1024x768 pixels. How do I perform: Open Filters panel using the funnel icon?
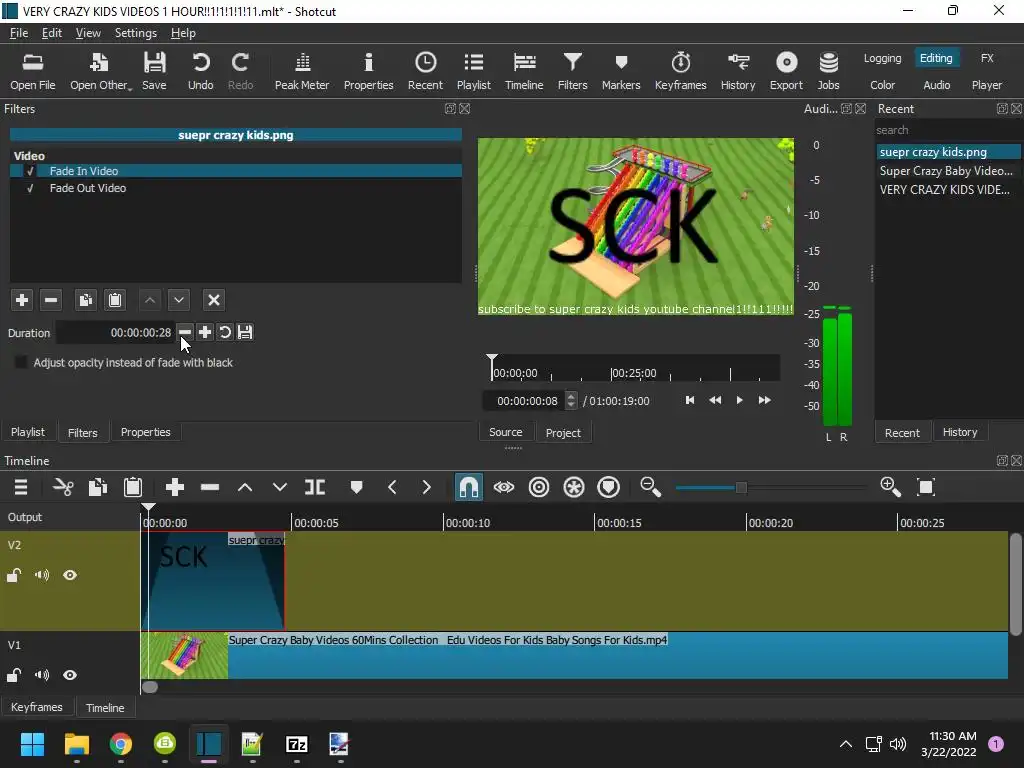[573, 71]
